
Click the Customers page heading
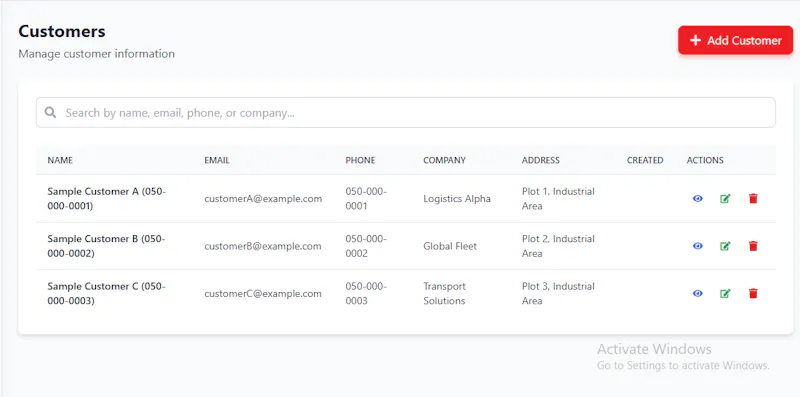[x=62, y=31]
